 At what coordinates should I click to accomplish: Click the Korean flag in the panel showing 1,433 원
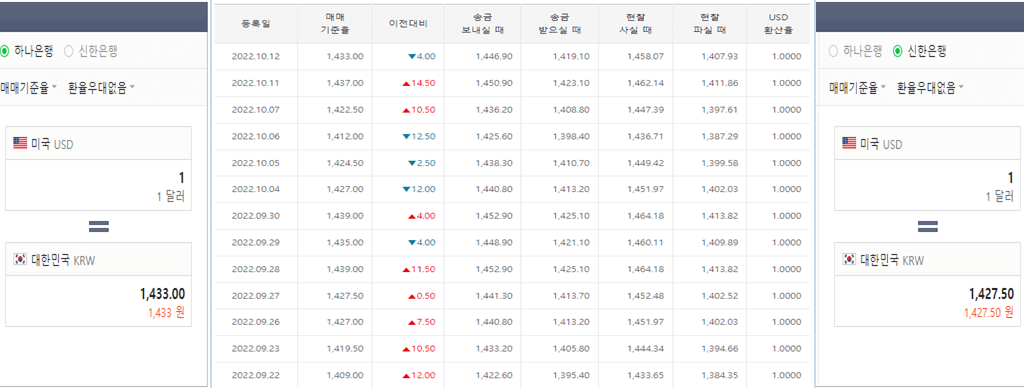pyautogui.click(x=20, y=259)
